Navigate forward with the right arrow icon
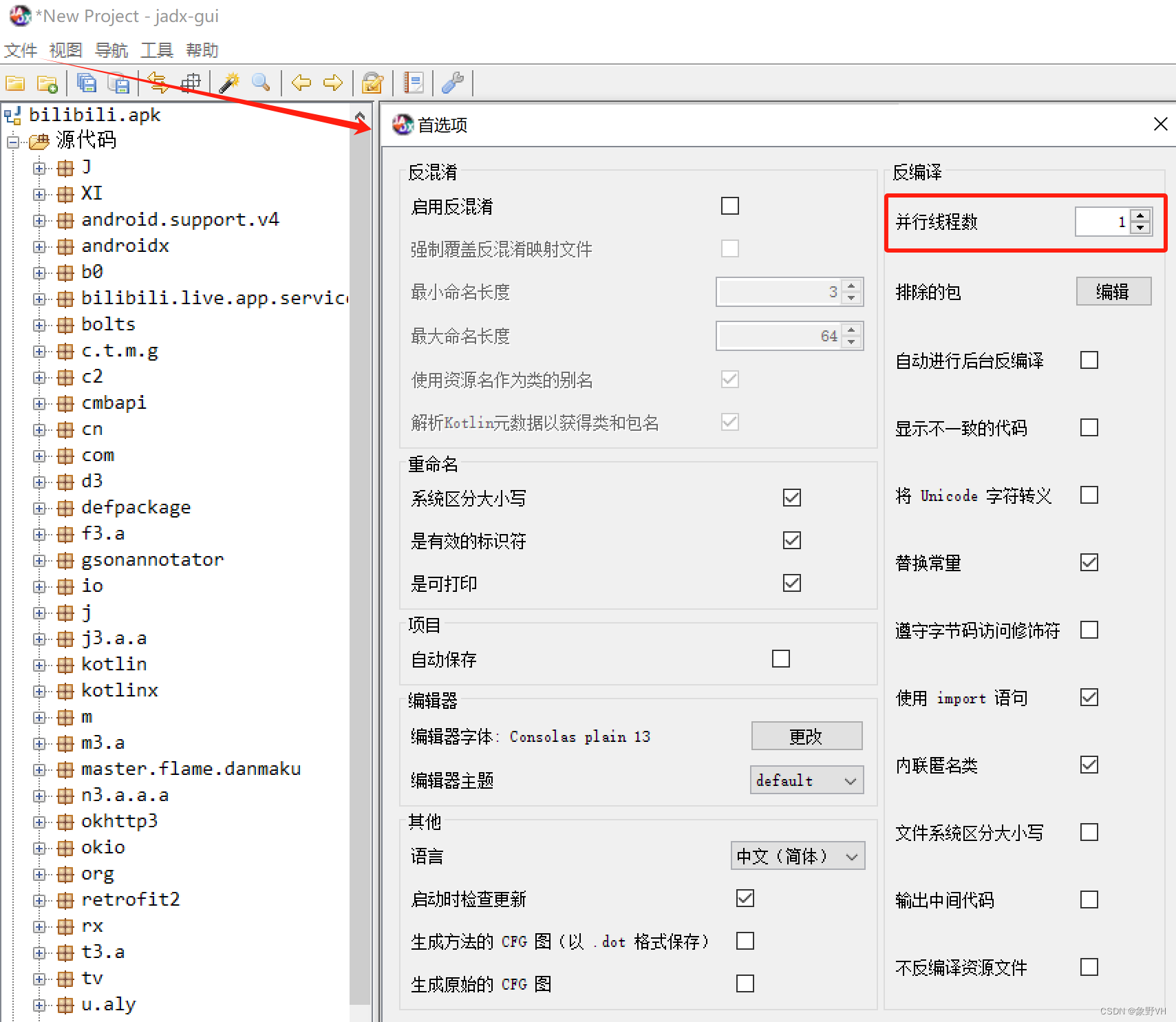 (333, 83)
